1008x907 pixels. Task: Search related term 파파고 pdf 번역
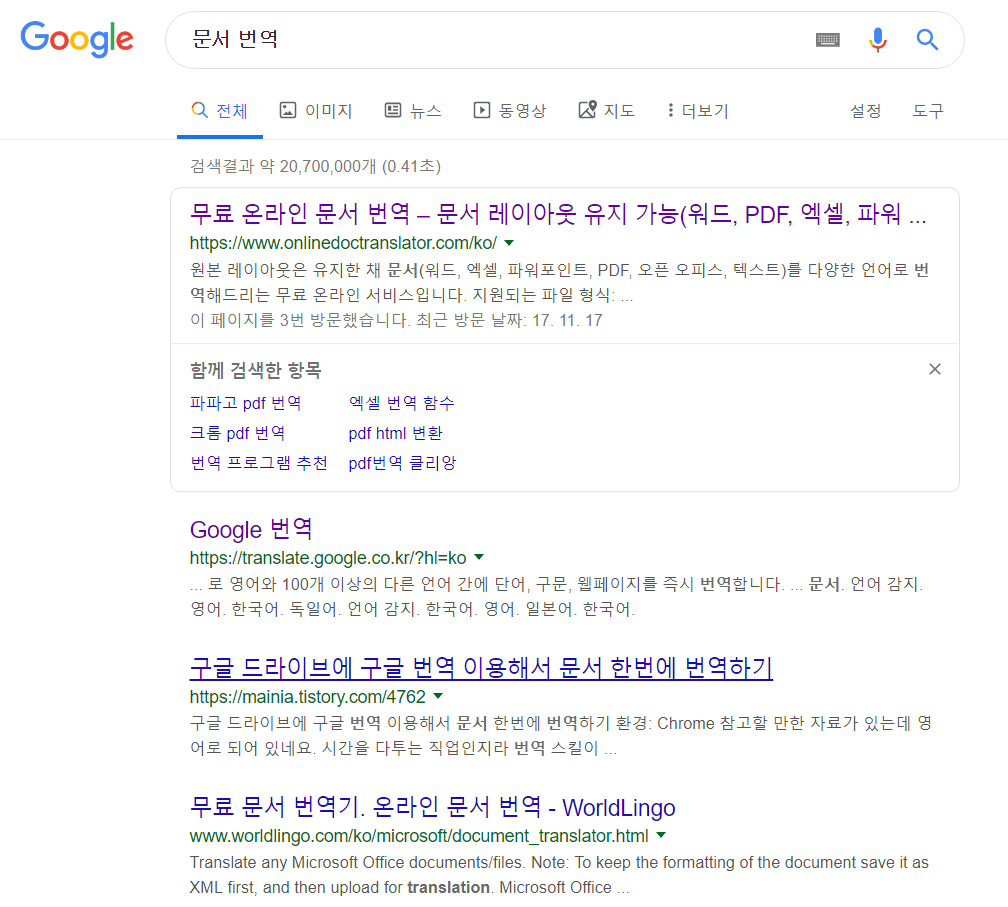coord(246,403)
